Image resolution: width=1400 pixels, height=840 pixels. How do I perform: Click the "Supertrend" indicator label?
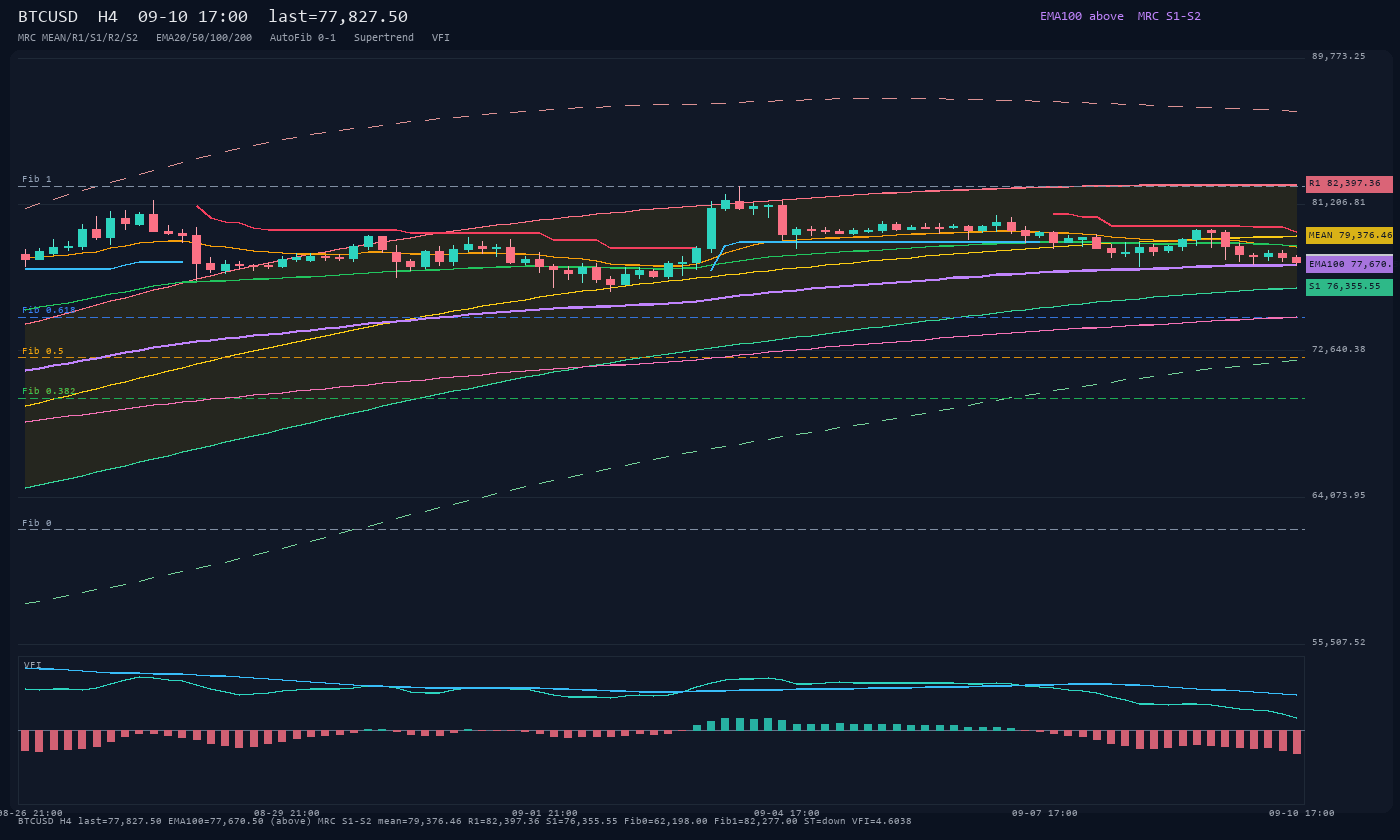(384, 38)
